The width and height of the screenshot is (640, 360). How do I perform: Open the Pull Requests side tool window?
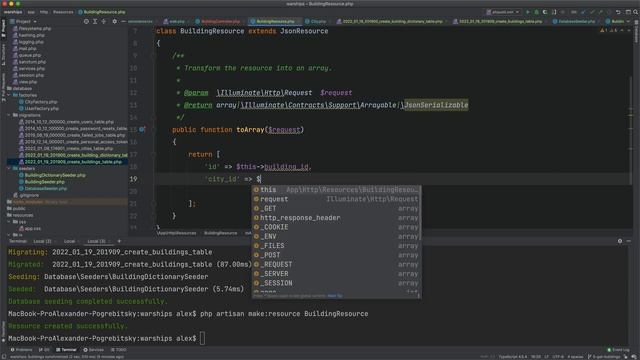[3, 87]
